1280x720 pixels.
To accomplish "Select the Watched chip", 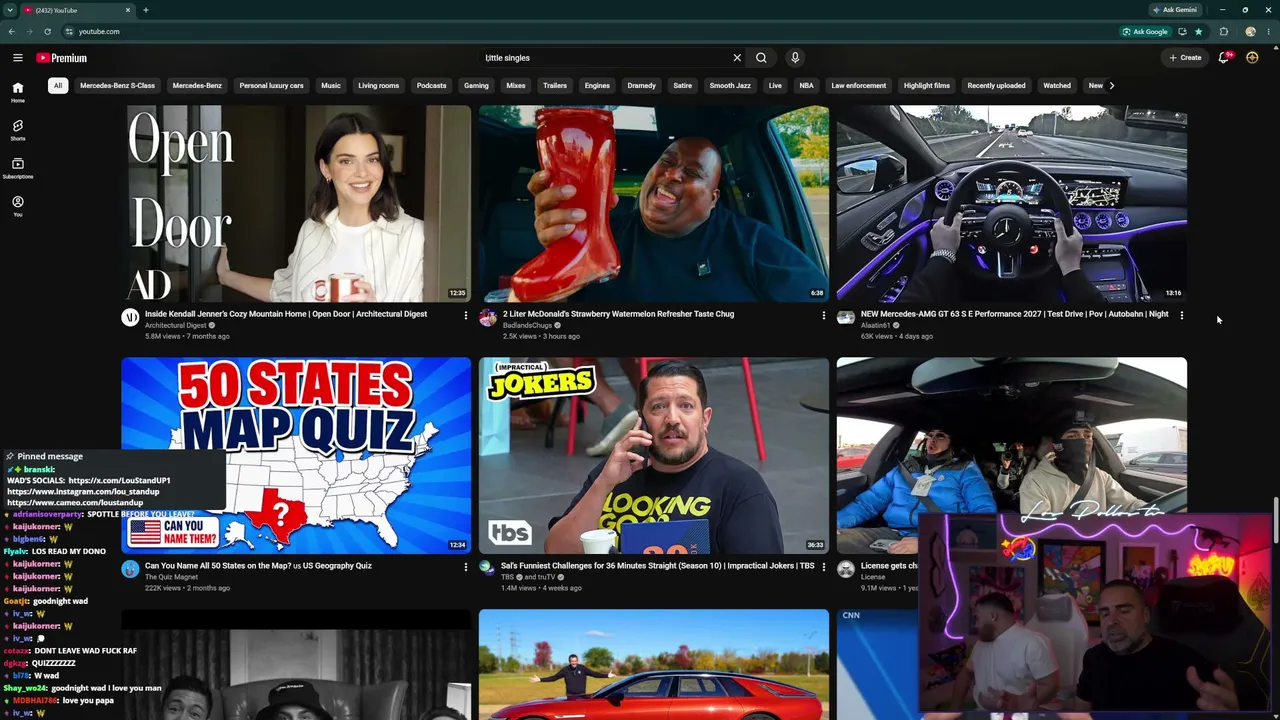I will (x=1057, y=85).
